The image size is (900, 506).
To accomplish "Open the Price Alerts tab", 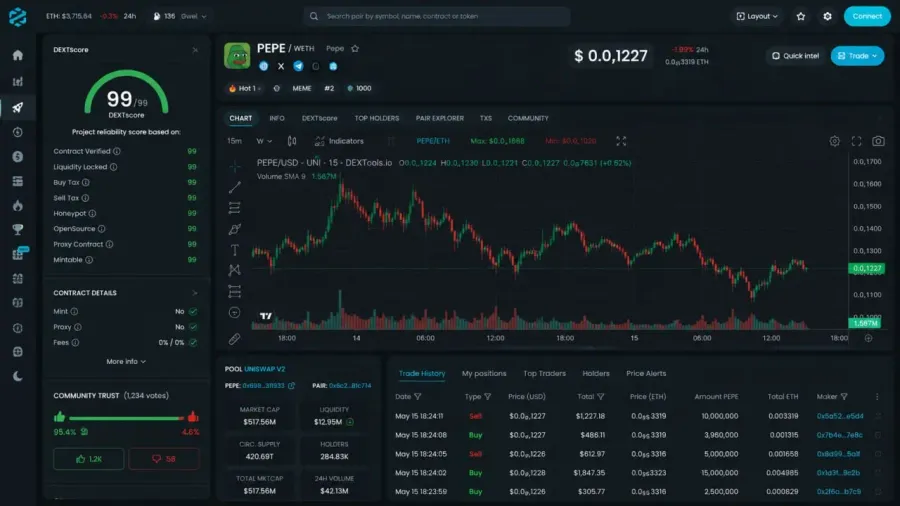I will (646, 373).
